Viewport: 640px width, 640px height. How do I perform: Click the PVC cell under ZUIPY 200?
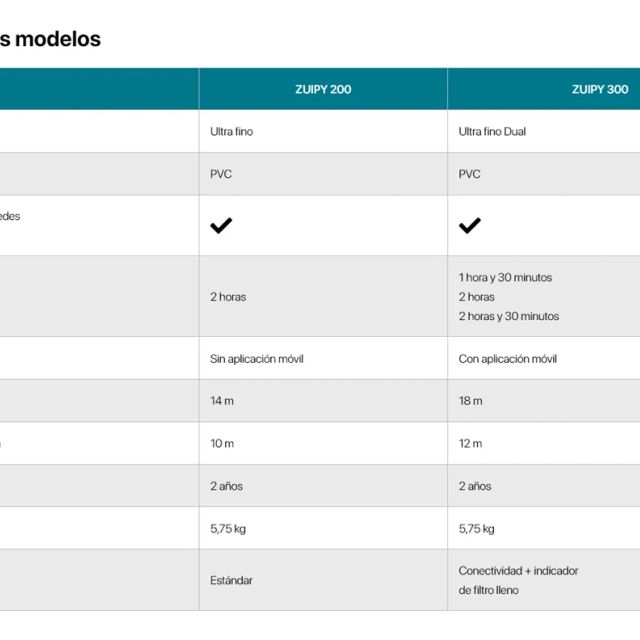[x=221, y=174]
